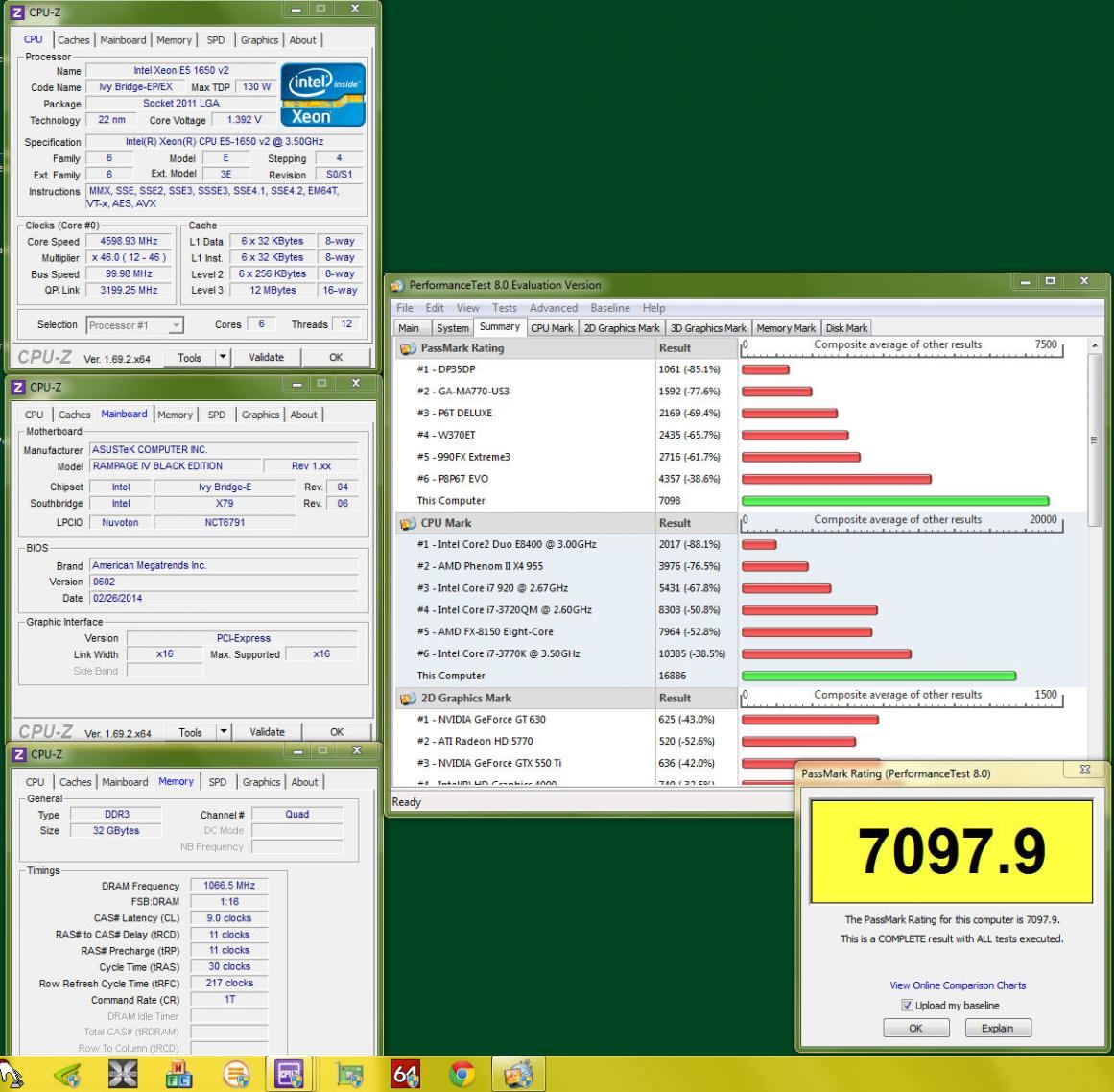1114x1092 pixels.
Task: Click the CPU-Z title icon of the top window
Action: pos(17,12)
